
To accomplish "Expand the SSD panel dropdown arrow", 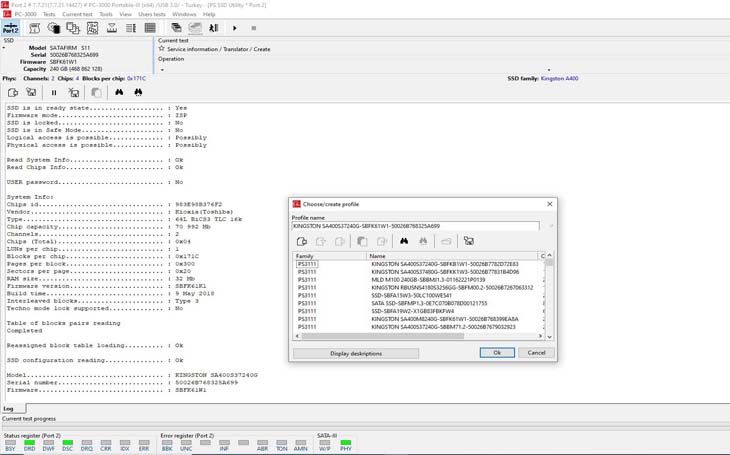I will (x=3, y=48).
